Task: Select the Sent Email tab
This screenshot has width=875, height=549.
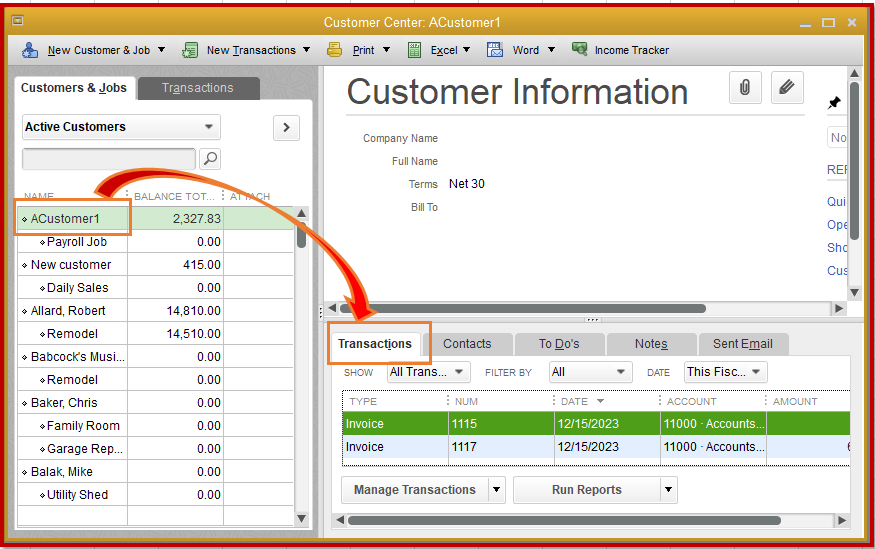Action: coord(743,344)
